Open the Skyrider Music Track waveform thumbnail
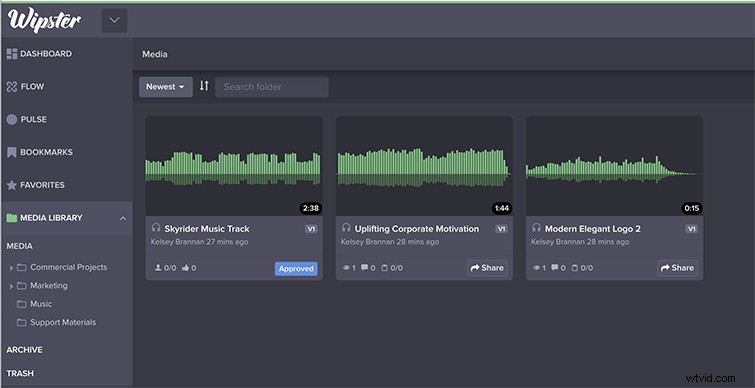Viewport: 755px width, 388px height. [x=234, y=166]
